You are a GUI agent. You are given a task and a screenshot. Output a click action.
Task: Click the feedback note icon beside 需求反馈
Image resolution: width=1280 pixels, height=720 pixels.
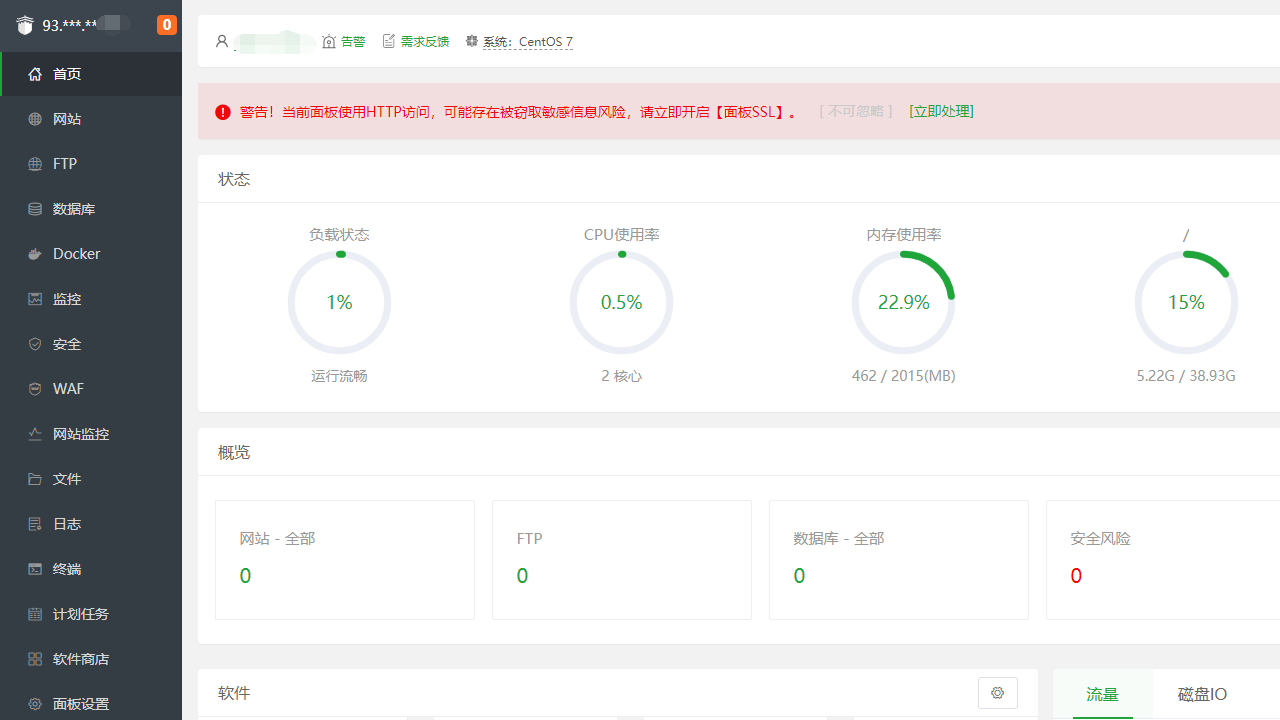(x=389, y=41)
